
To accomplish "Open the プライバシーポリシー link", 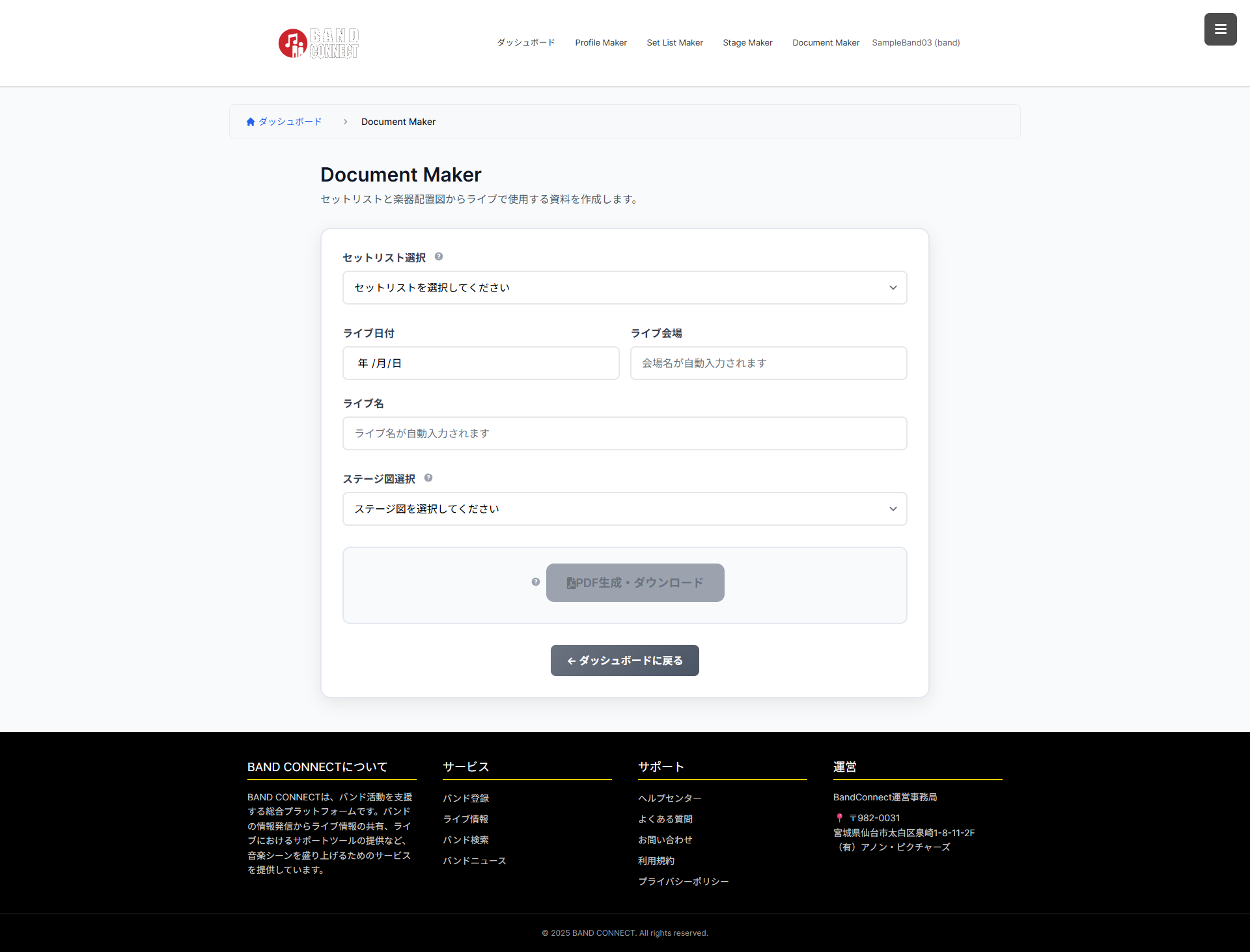I will point(684,881).
